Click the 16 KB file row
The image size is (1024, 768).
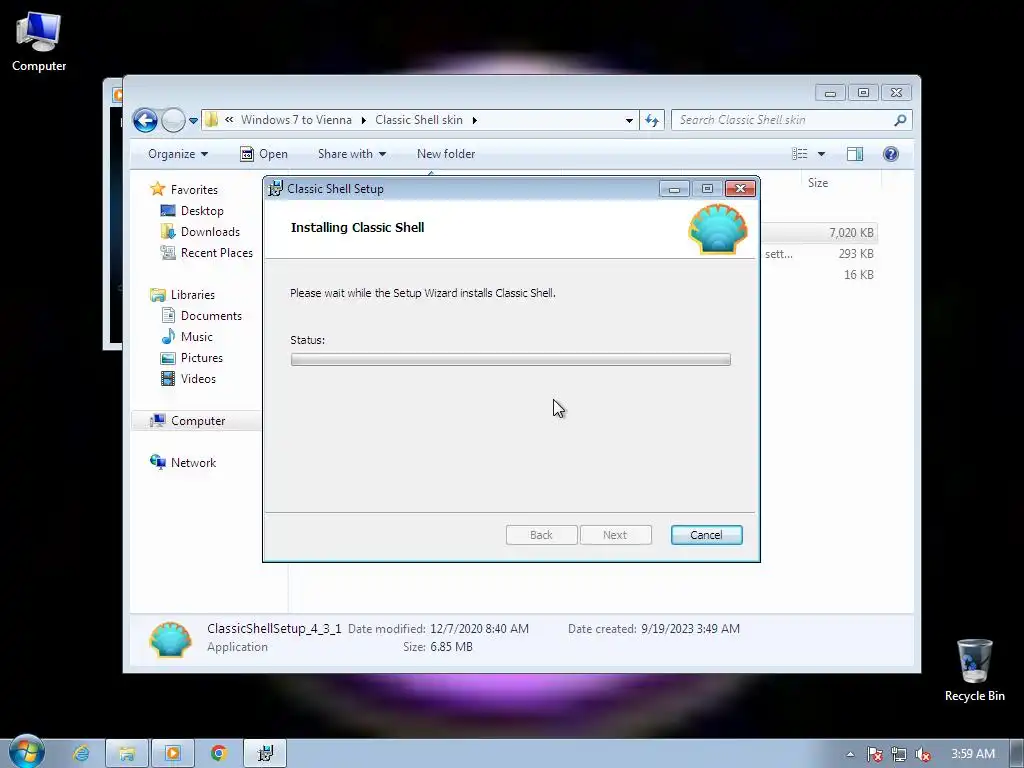coord(819,274)
